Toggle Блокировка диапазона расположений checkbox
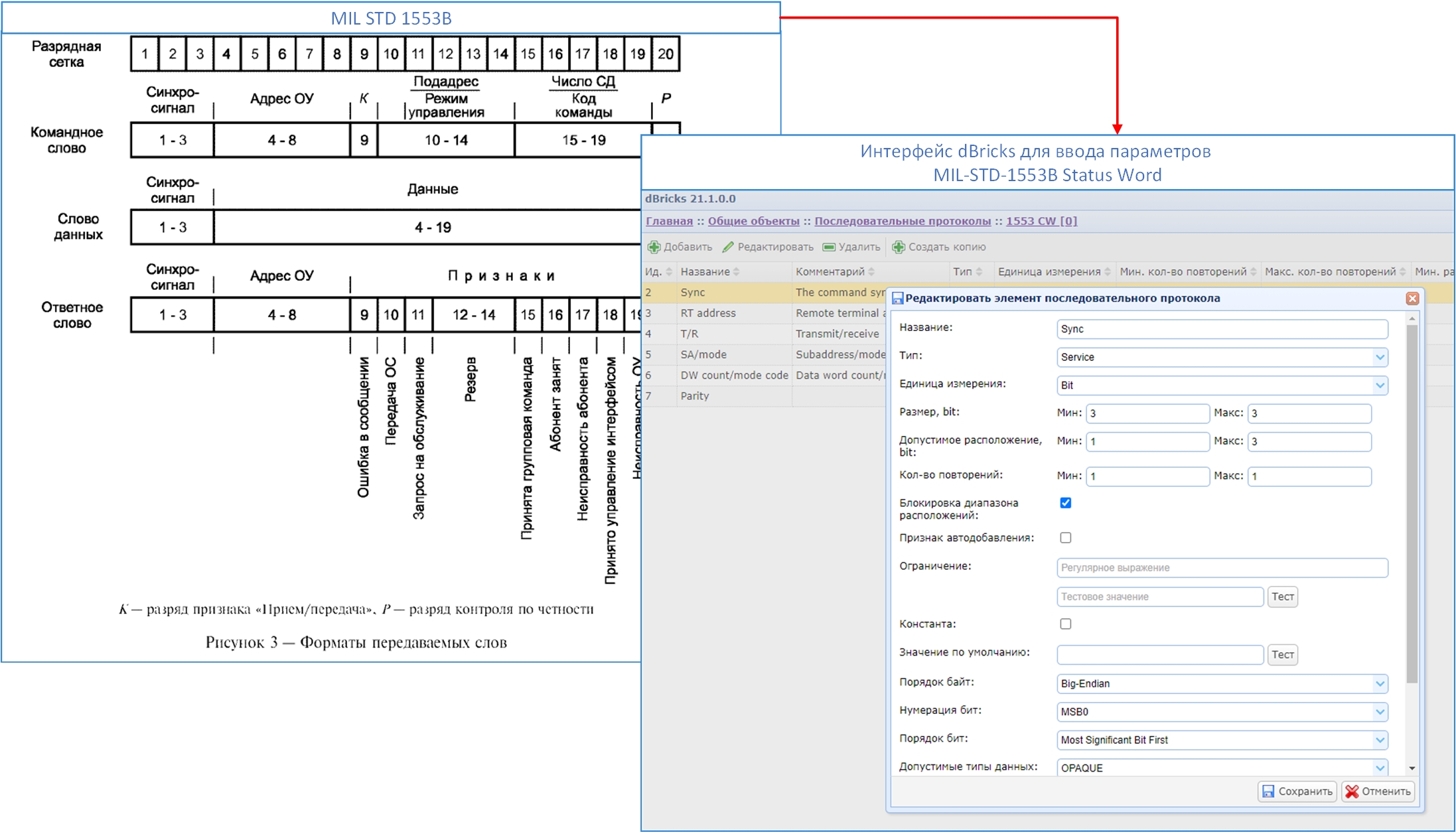The width and height of the screenshot is (1456, 832). pos(1066,503)
